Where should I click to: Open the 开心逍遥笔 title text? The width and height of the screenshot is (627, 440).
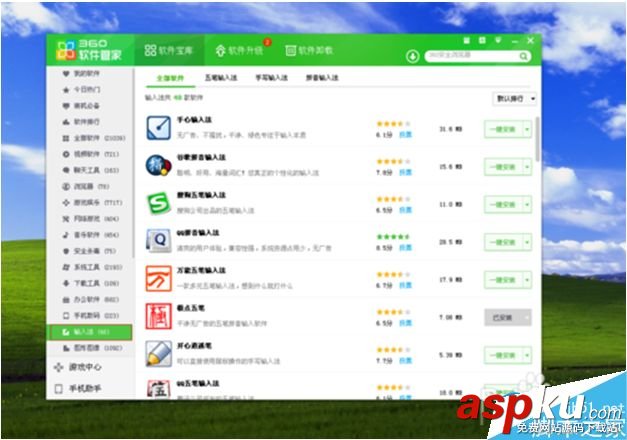[x=194, y=346]
